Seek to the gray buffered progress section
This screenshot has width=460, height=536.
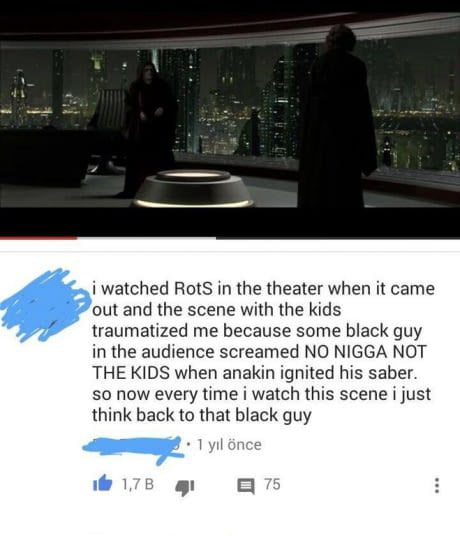(147, 238)
